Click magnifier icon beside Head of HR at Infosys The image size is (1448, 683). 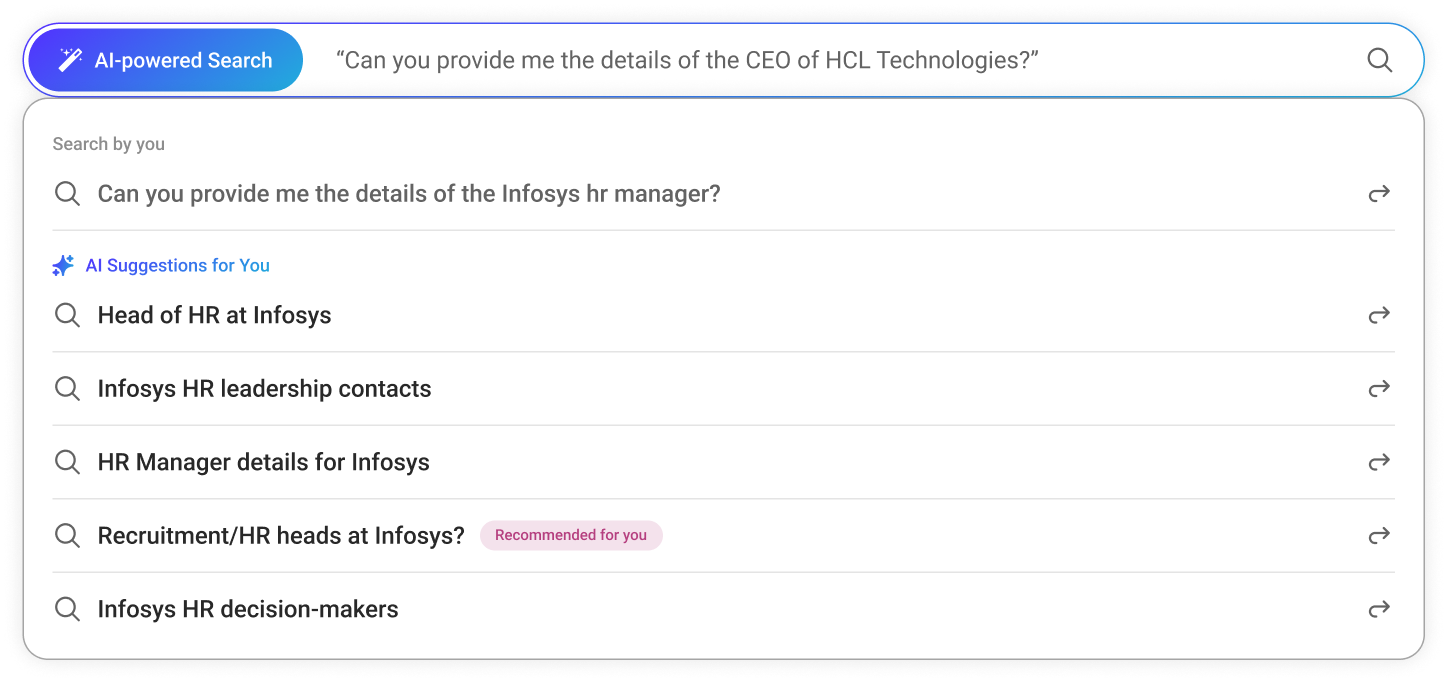pyautogui.click(x=67, y=316)
